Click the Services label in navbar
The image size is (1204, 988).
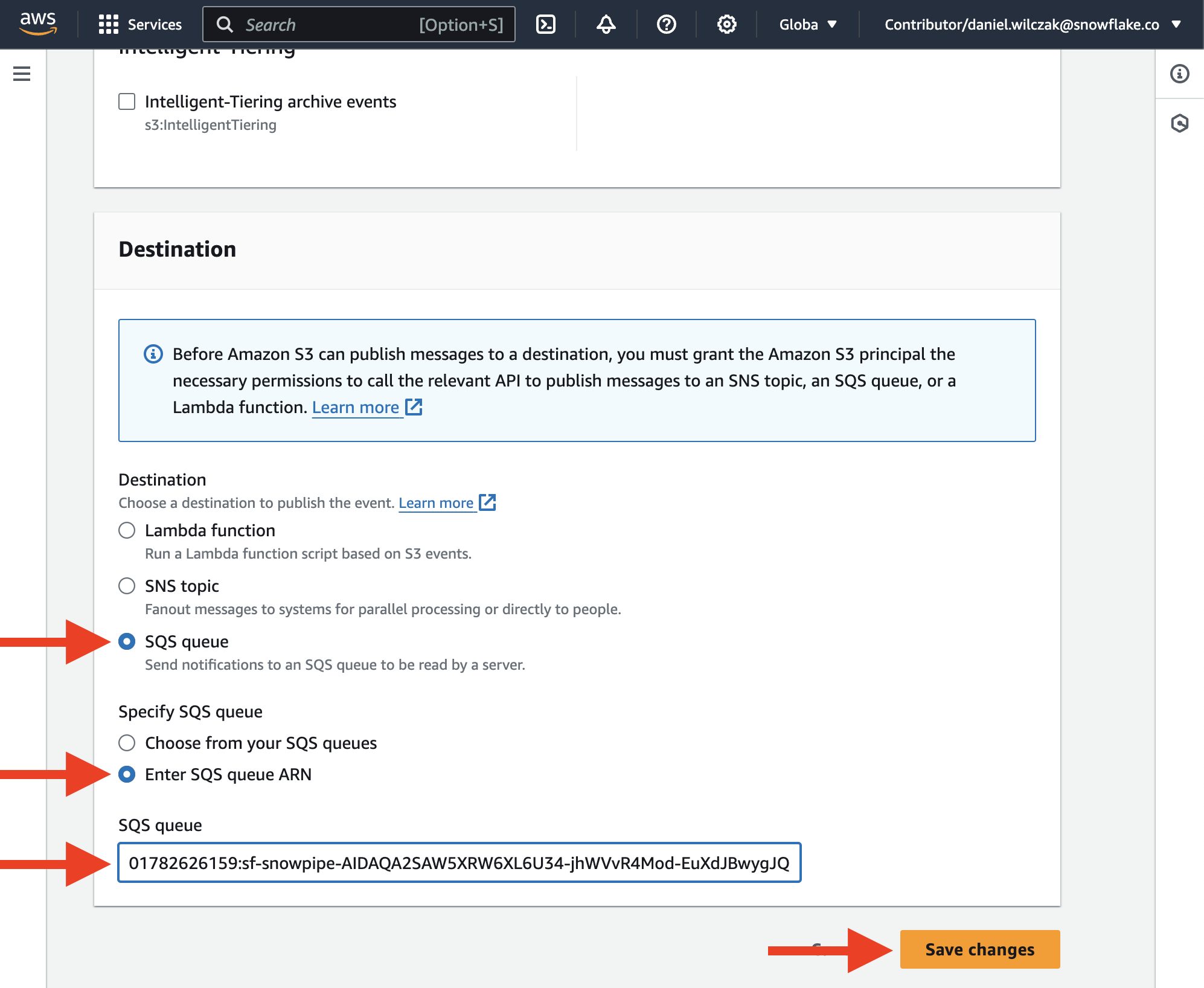[x=155, y=24]
